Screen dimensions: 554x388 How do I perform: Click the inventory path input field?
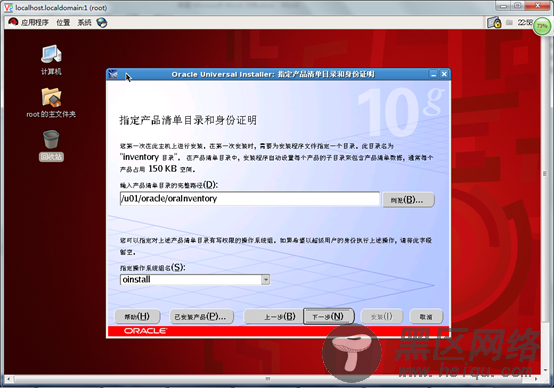250,199
